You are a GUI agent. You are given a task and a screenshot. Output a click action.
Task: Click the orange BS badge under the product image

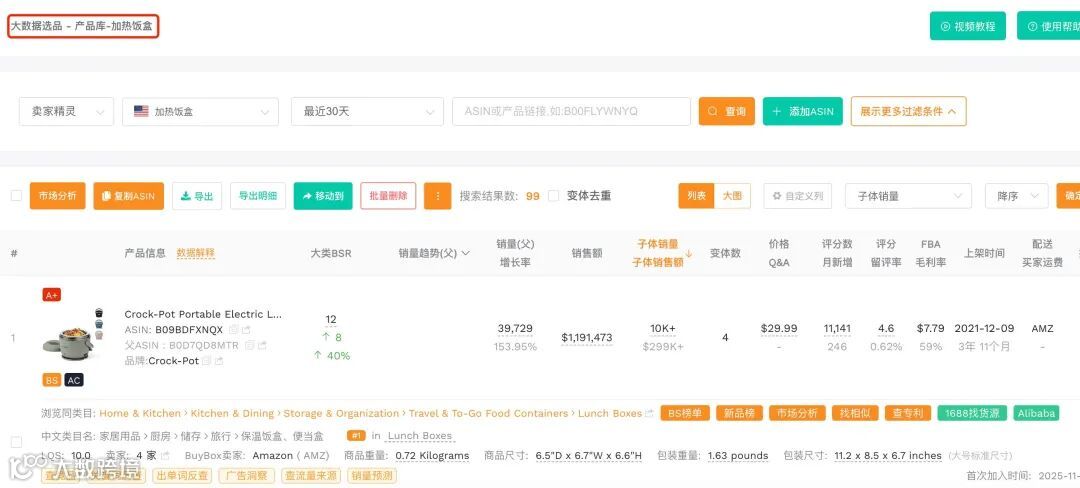click(x=52, y=380)
